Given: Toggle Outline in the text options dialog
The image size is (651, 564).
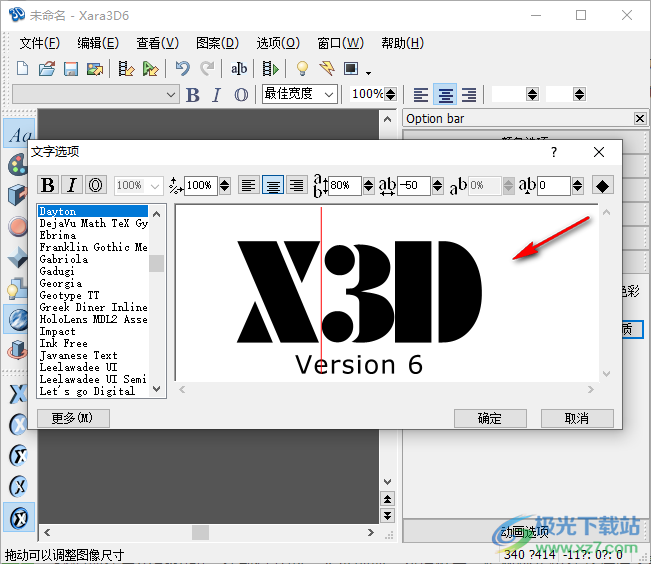Looking at the screenshot, I should 95,185.
